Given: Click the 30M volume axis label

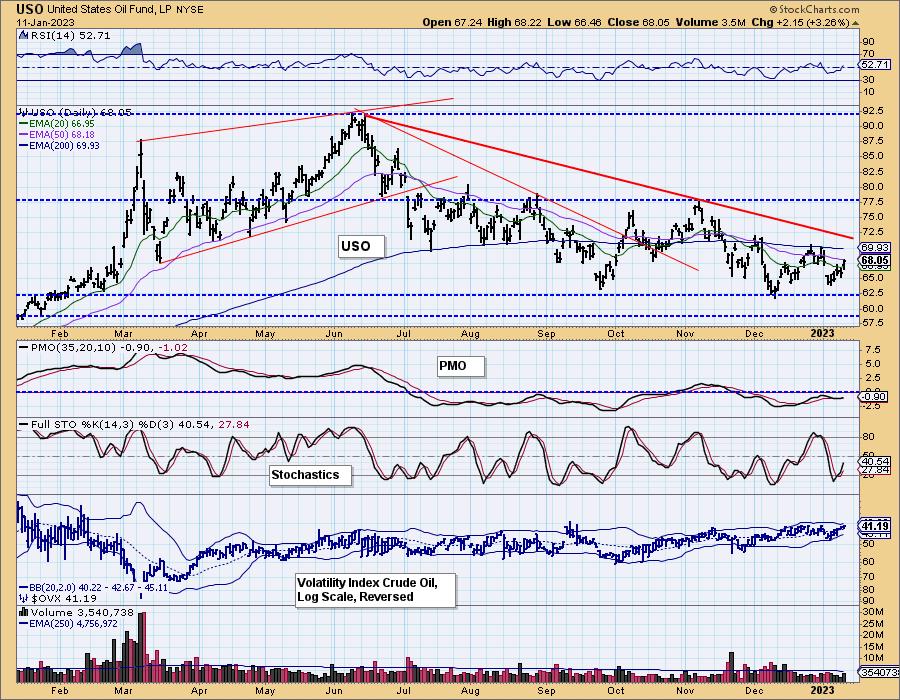Looking at the screenshot, I should tap(872, 612).
